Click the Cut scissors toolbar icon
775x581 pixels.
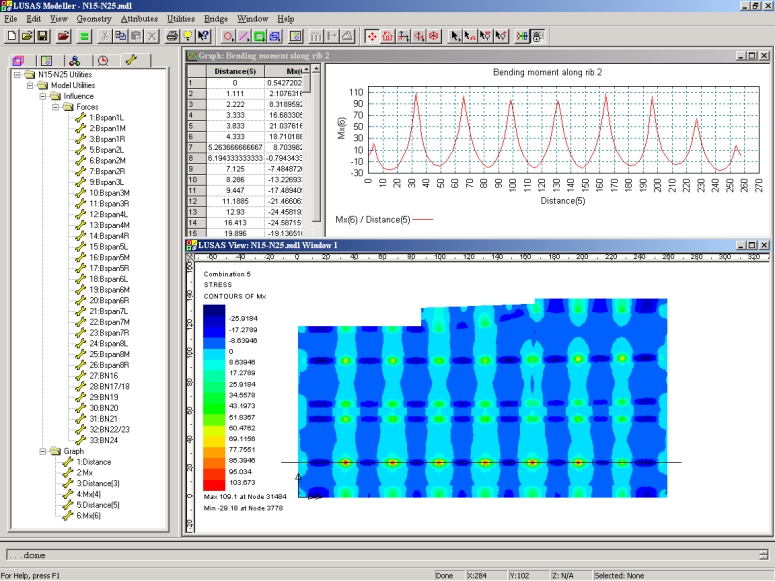pyautogui.click(x=105, y=36)
